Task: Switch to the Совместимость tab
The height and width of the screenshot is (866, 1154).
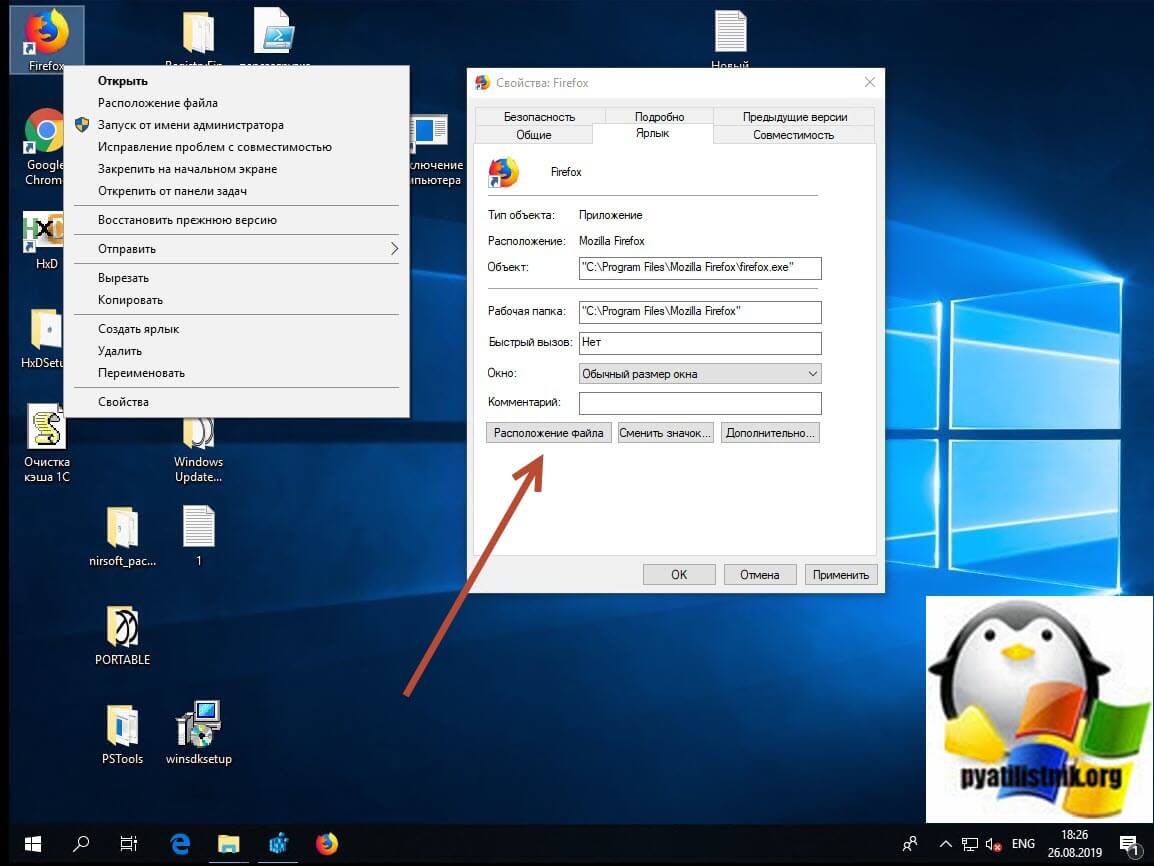Action: coord(793,135)
